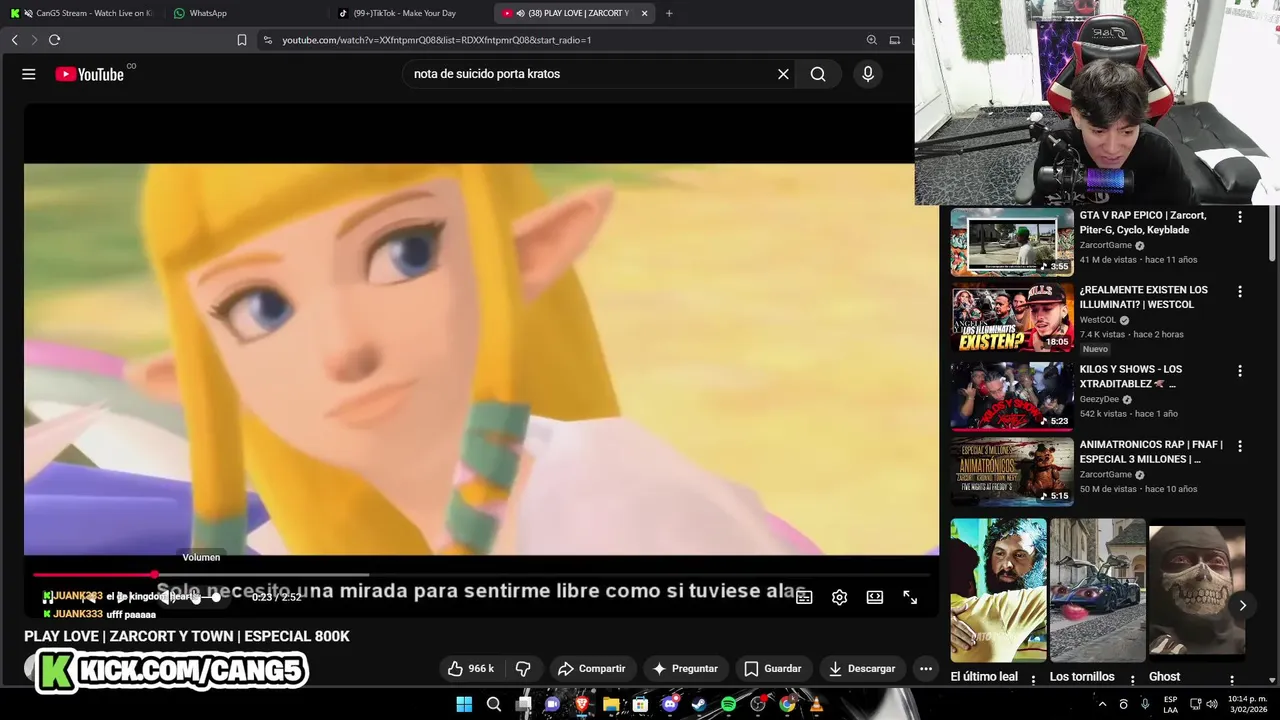
Task: Open Los tornillos short thumbnail
Action: pyautogui.click(x=1097, y=590)
